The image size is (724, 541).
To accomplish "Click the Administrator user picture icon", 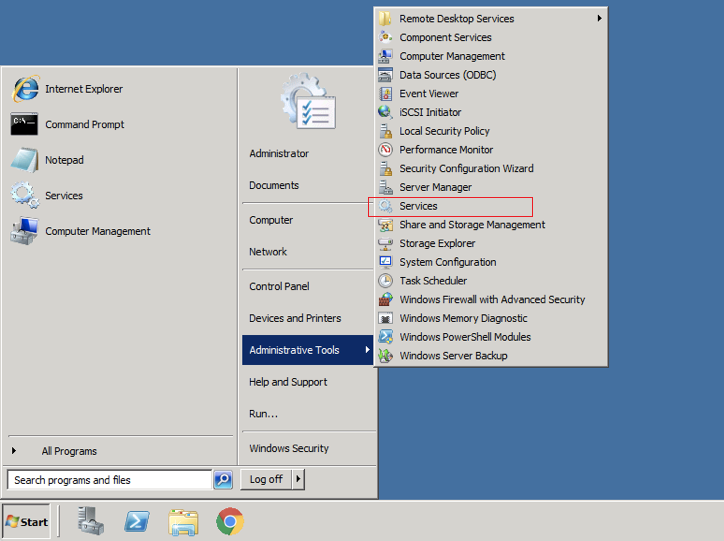I will coord(308,101).
